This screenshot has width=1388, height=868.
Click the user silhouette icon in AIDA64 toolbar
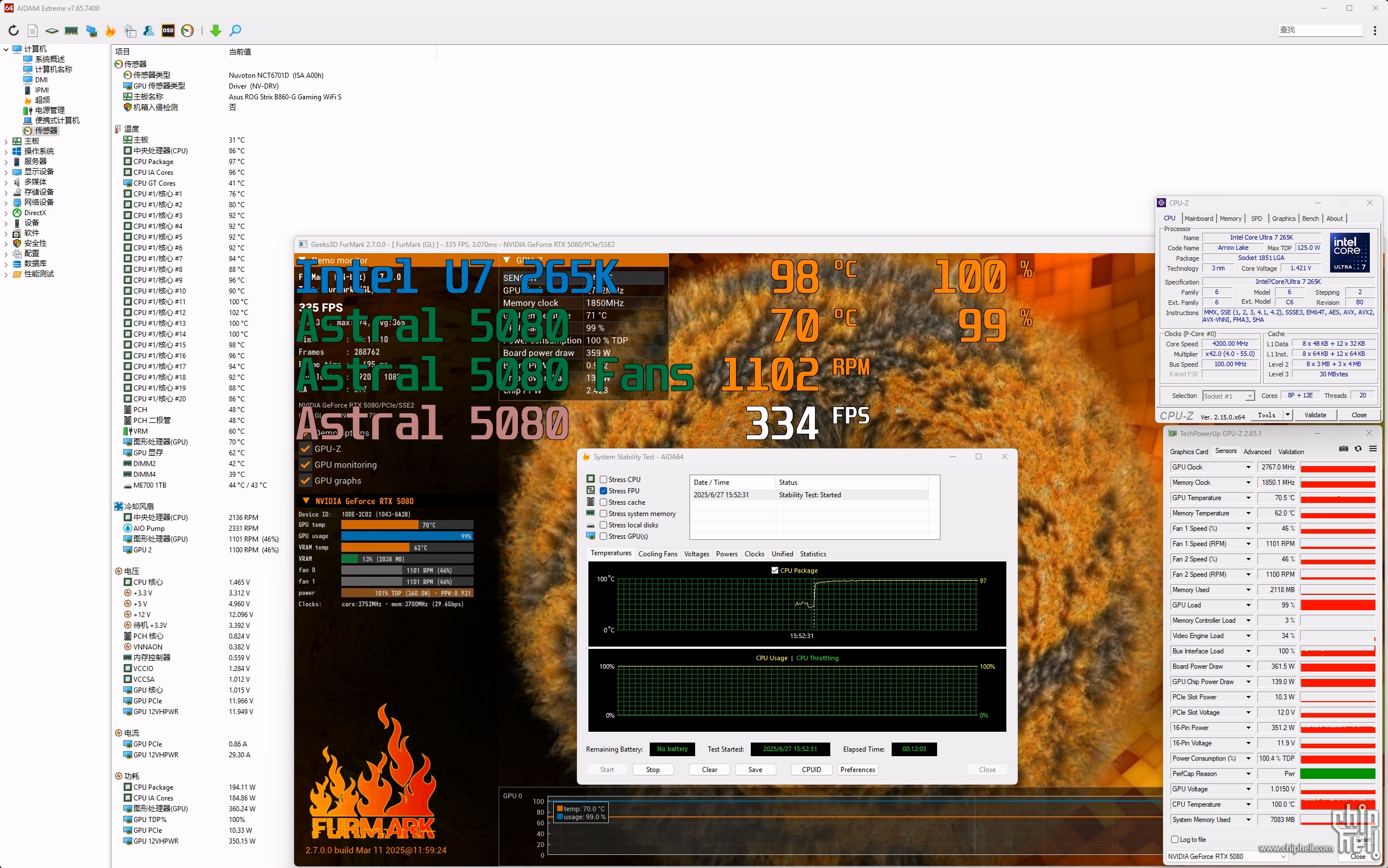(149, 31)
